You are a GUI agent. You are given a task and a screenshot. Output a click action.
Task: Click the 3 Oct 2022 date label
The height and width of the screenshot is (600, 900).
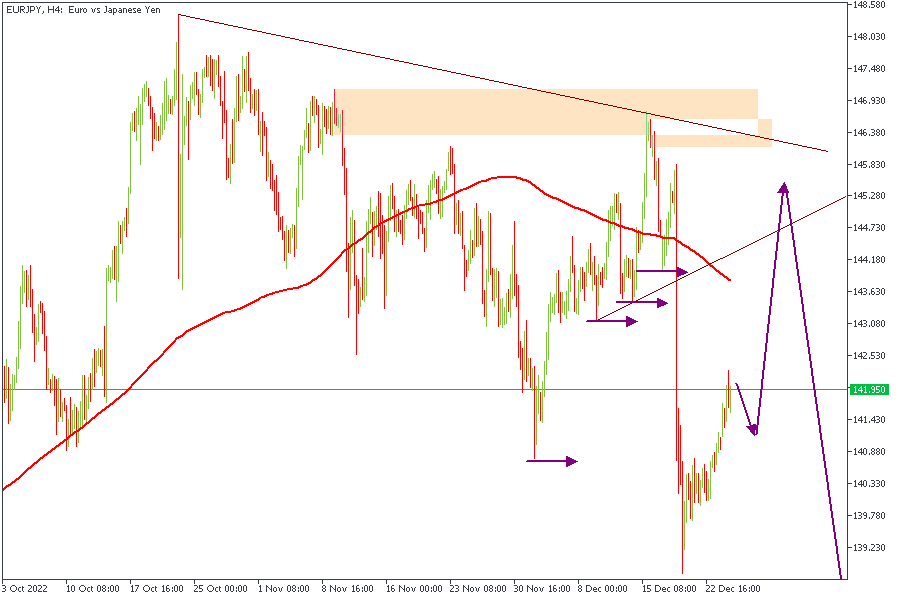coord(26,589)
